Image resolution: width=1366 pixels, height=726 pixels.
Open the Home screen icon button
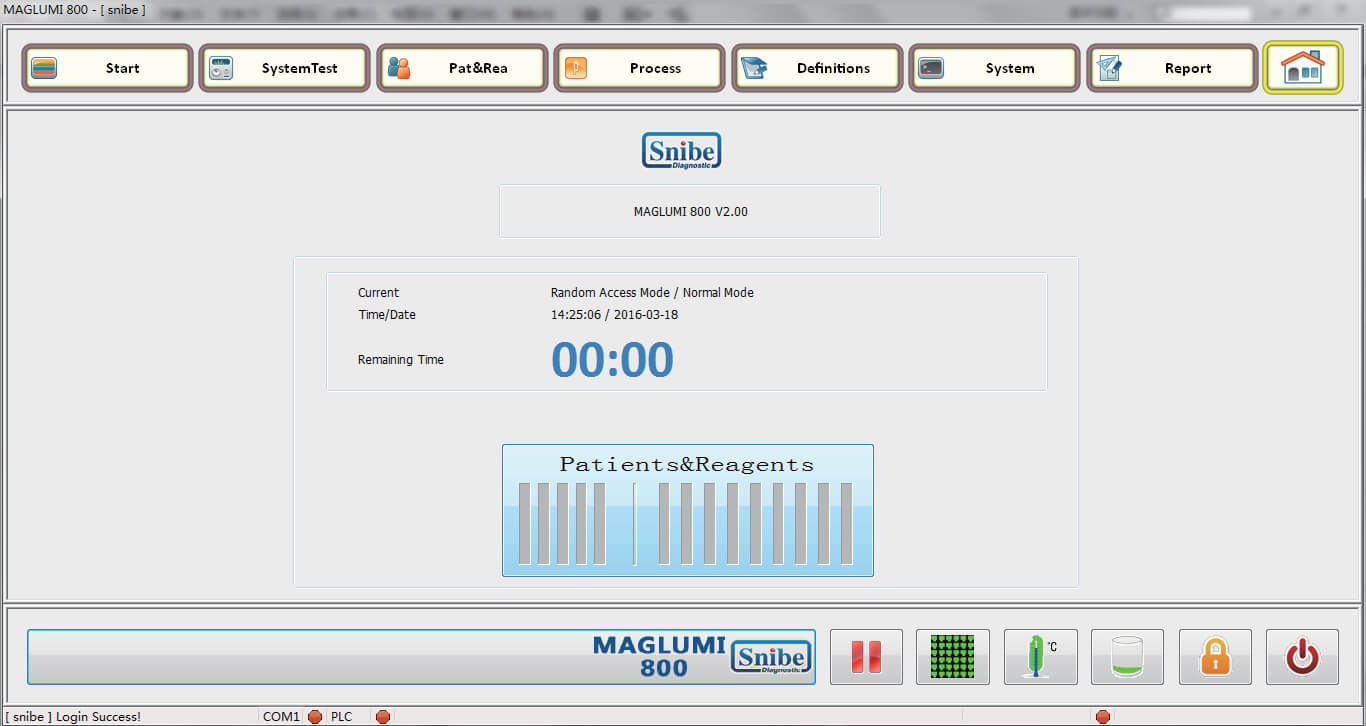point(1303,68)
